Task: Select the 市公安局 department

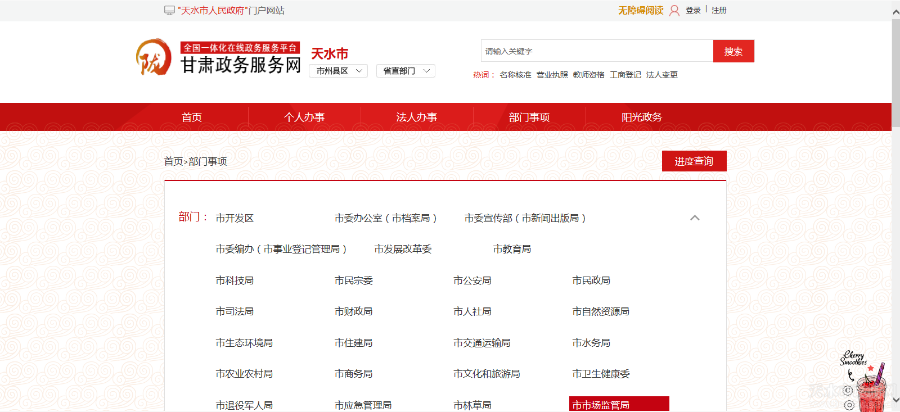Action: (x=472, y=280)
